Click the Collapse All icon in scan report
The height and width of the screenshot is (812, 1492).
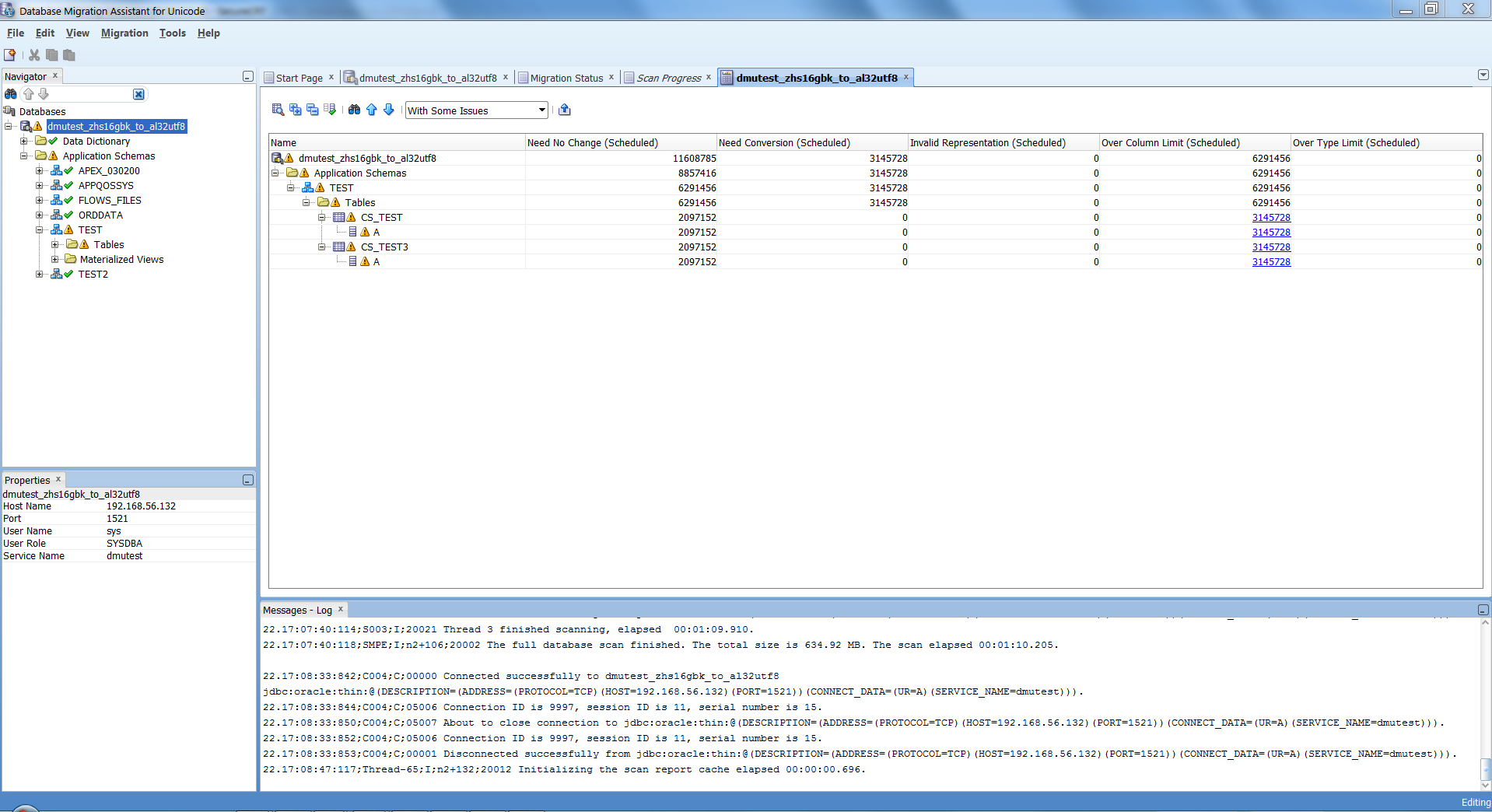tap(313, 110)
